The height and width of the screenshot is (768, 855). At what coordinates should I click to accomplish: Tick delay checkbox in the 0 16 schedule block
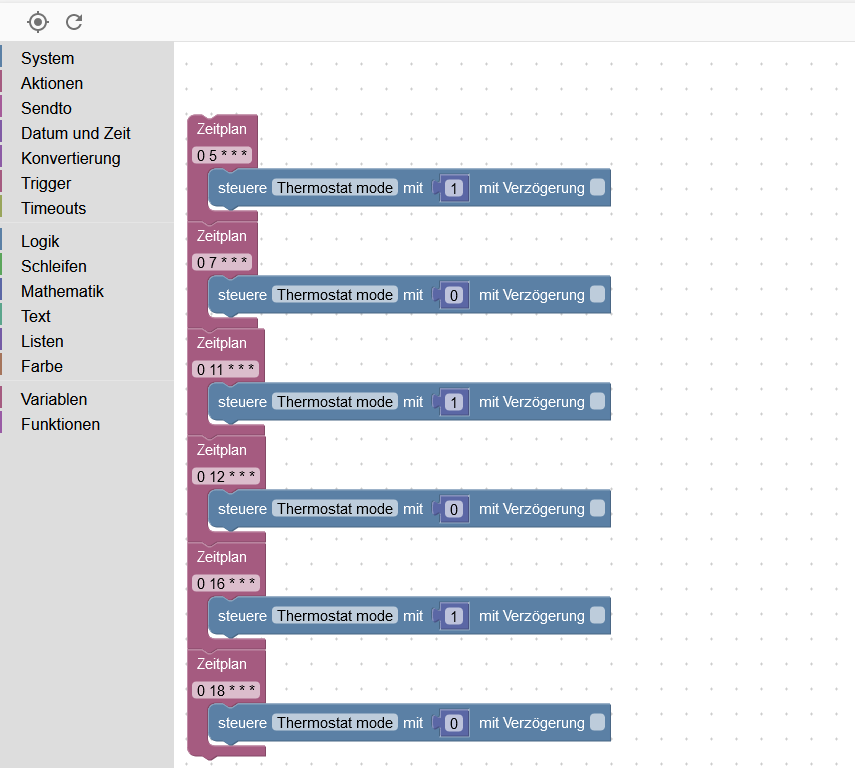(x=598, y=615)
